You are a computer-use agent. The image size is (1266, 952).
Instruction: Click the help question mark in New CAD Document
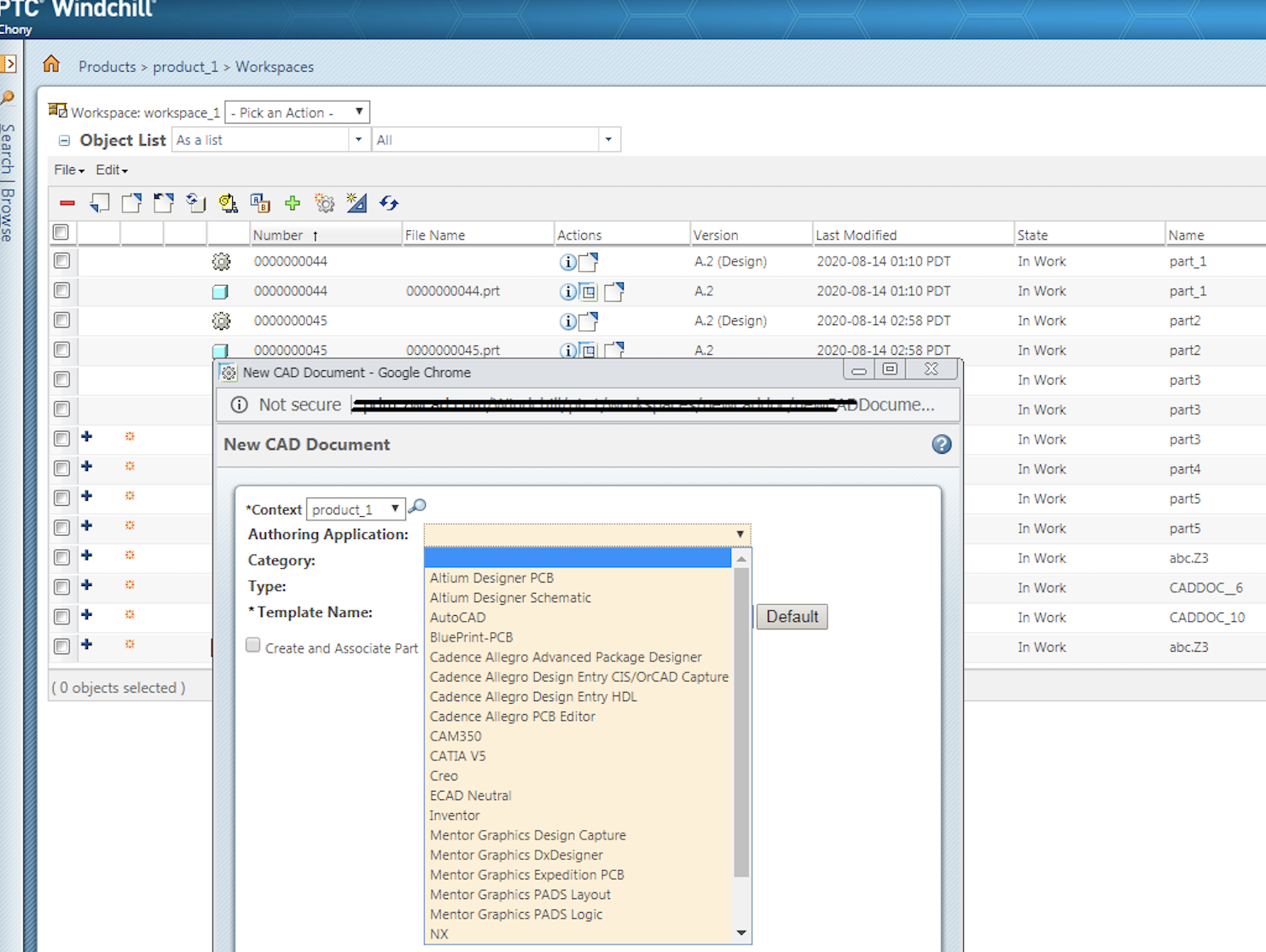(940, 444)
